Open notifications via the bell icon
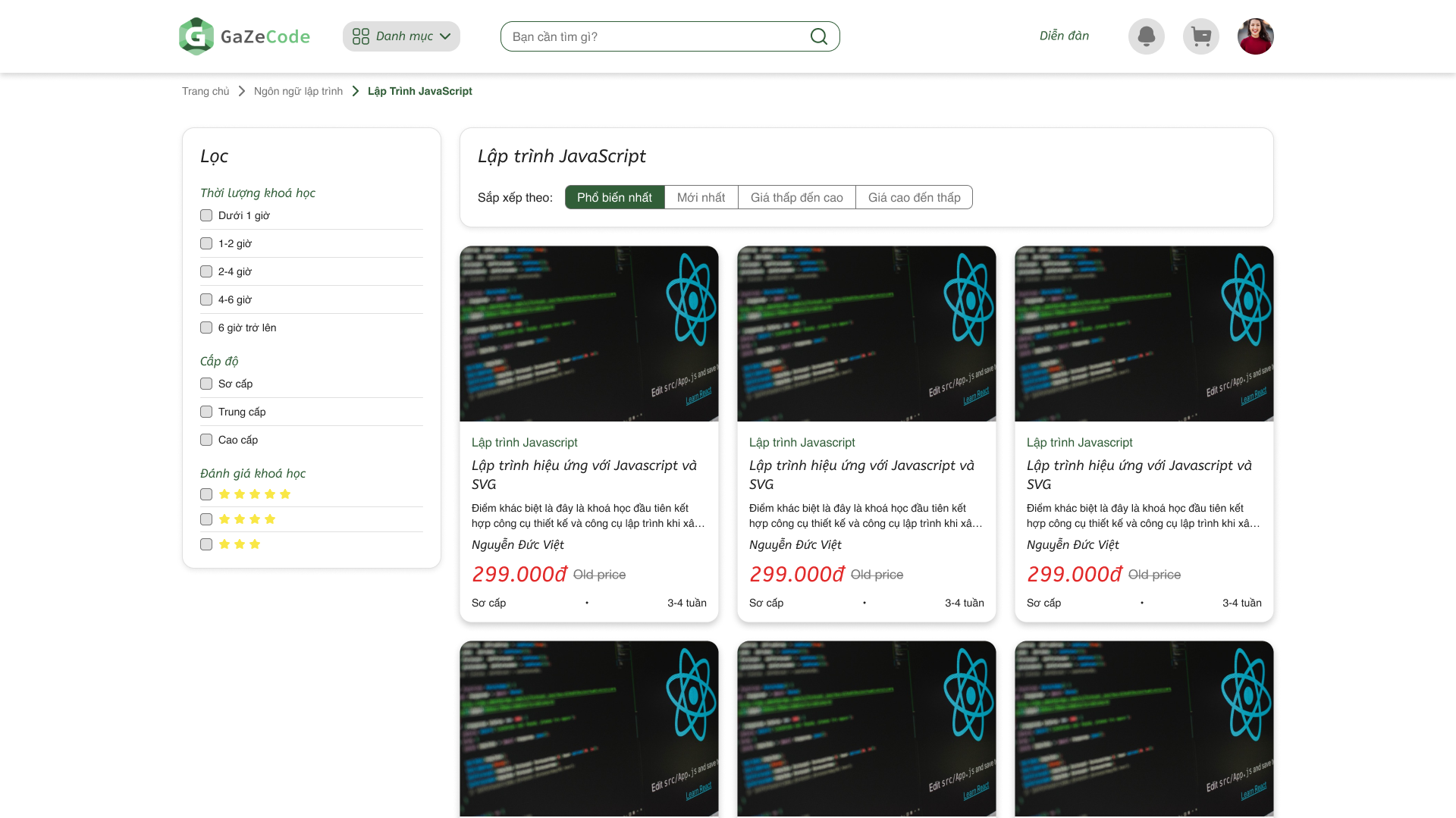 click(x=1147, y=36)
